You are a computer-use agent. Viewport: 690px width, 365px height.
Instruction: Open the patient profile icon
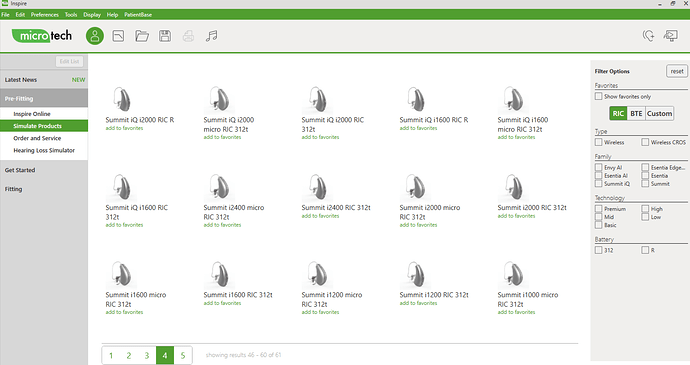(95, 36)
